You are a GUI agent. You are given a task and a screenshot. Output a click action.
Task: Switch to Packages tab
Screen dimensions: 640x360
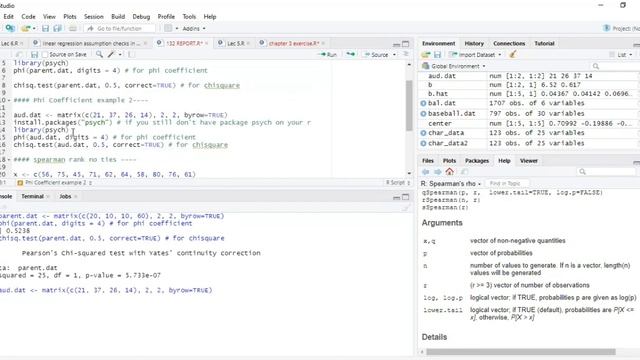coord(477,161)
